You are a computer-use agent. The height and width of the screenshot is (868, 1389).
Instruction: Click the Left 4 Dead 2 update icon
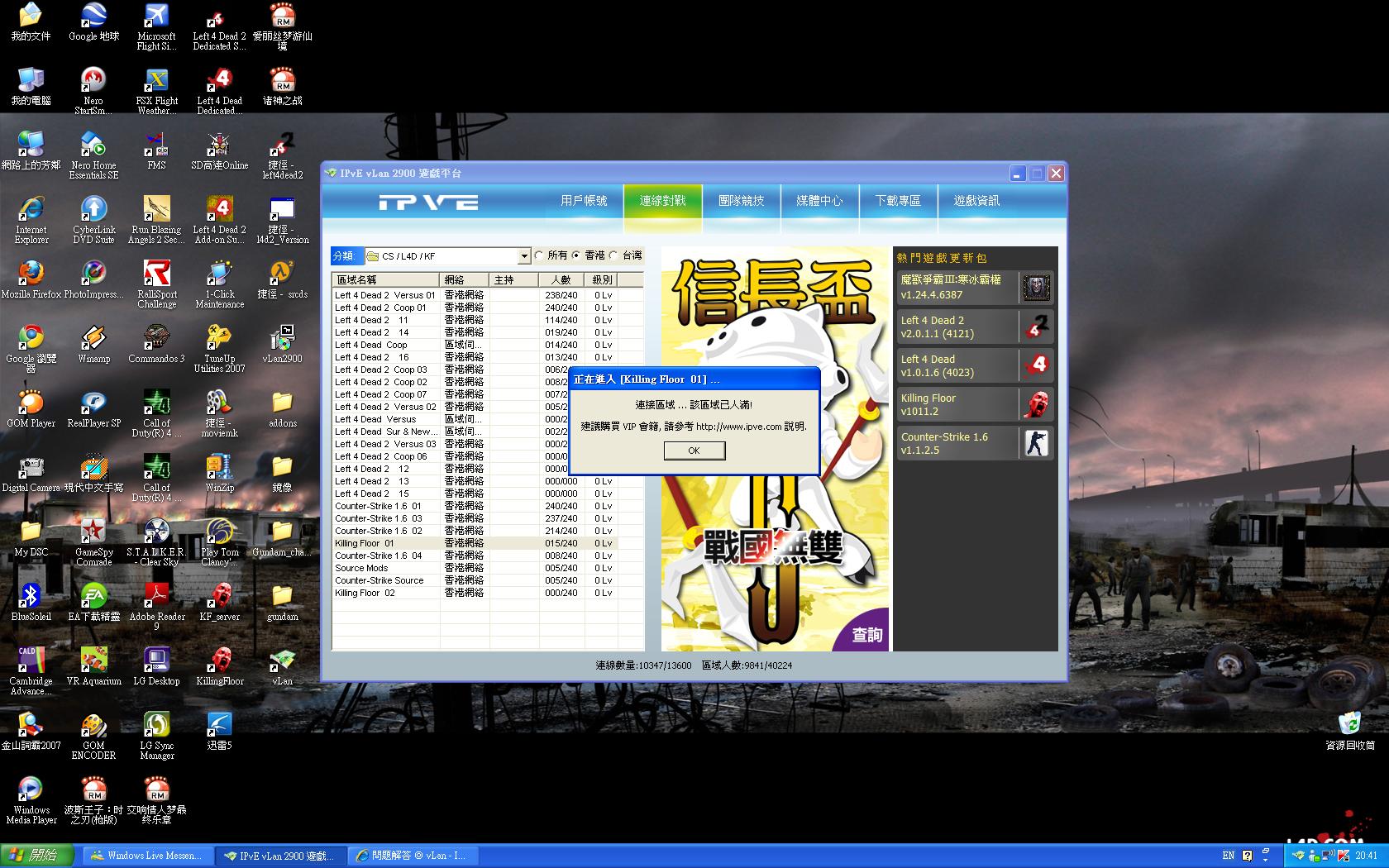point(1036,327)
